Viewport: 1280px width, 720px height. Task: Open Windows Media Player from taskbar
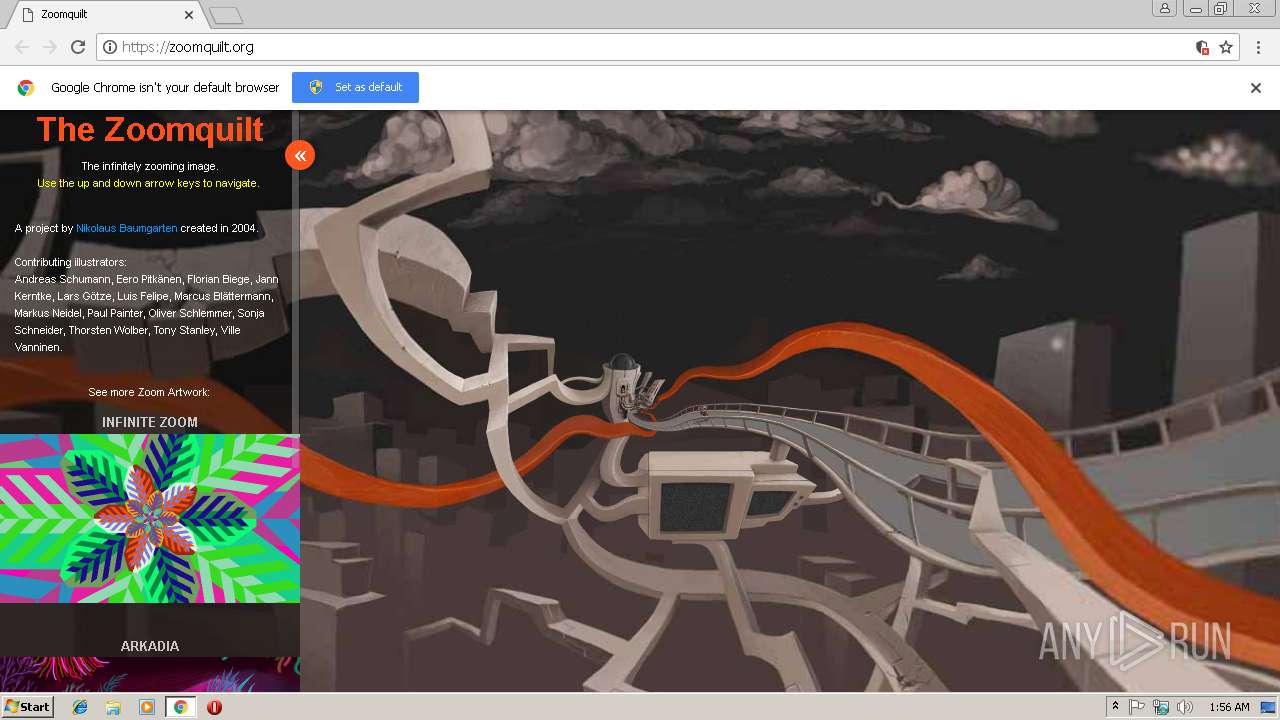coord(147,707)
